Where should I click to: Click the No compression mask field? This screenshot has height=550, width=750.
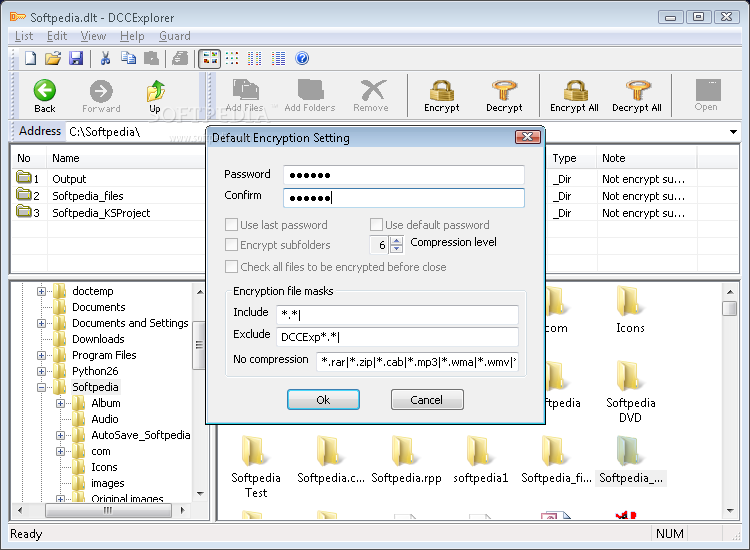pyautogui.click(x=417, y=362)
